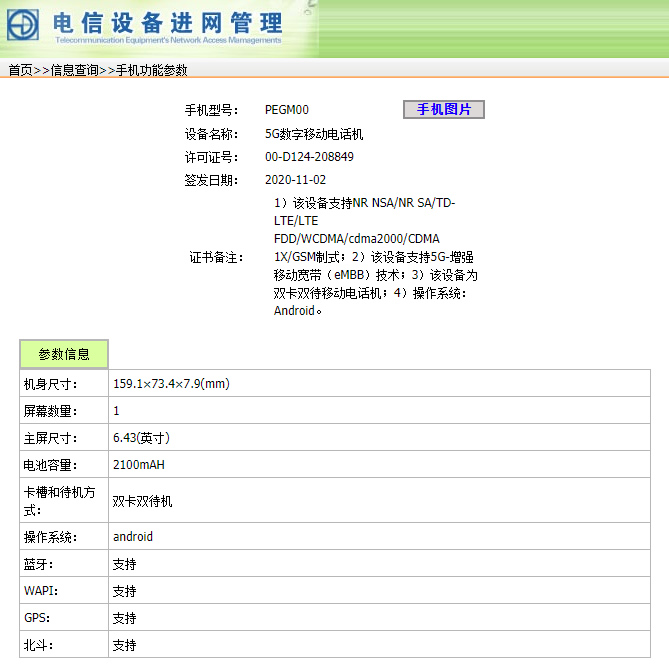
Task: Select screen count value 1
Action: point(116,411)
